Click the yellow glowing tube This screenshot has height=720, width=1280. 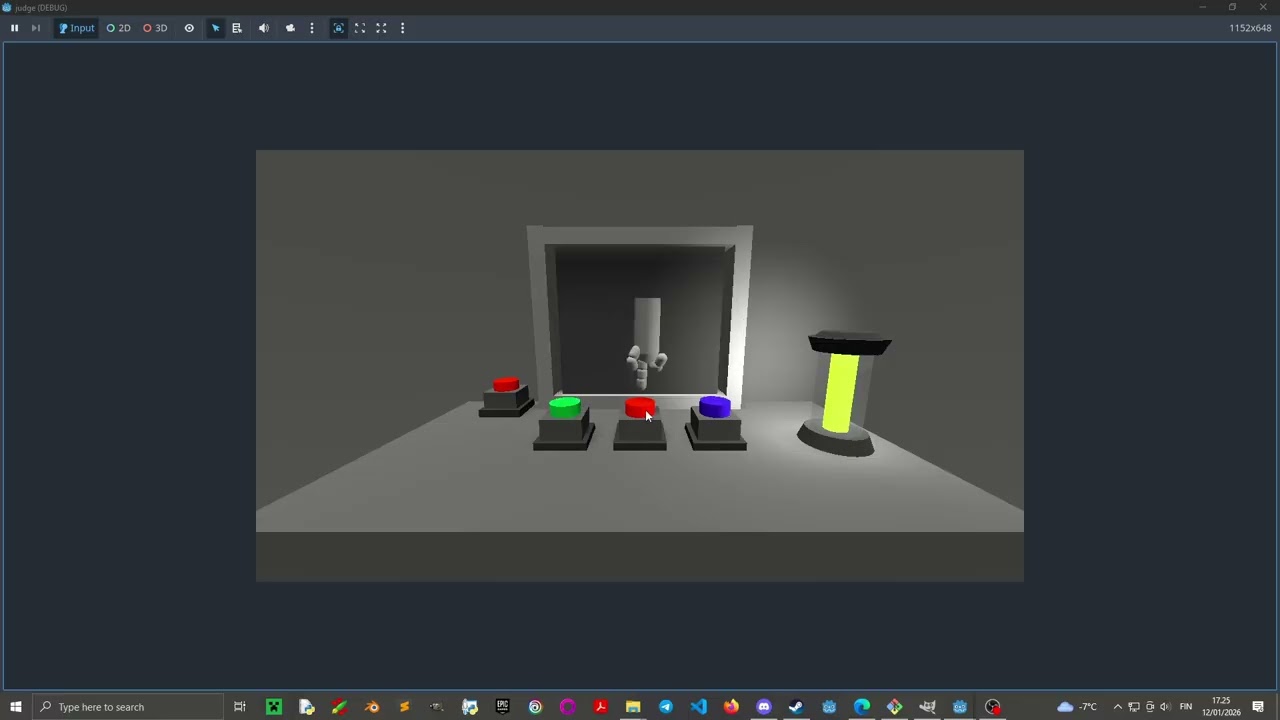841,394
